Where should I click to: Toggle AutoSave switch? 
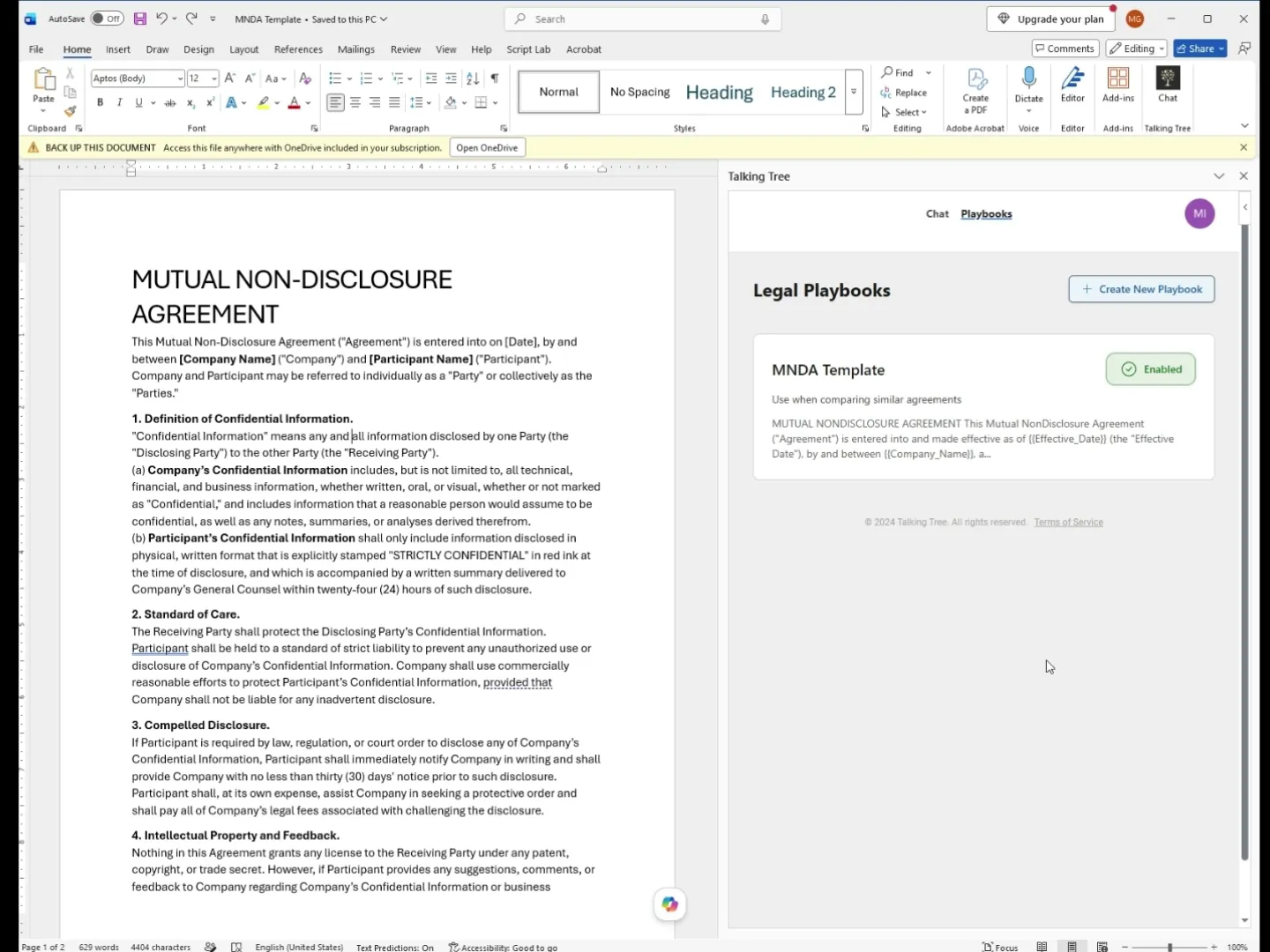tap(108, 19)
